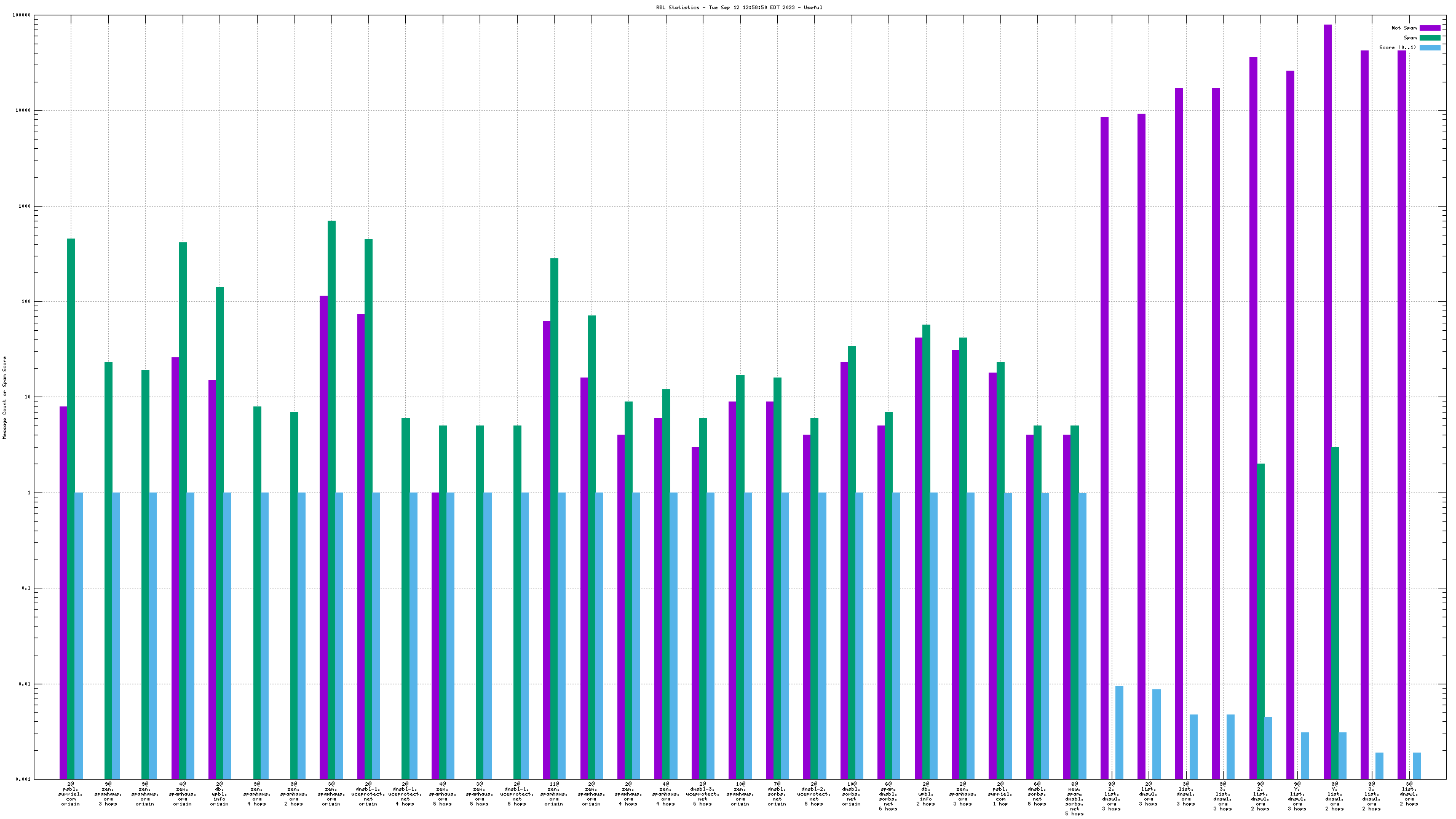Click the green Spam legend swatch
Viewport: 1456px width, 819px height.
[1430, 38]
